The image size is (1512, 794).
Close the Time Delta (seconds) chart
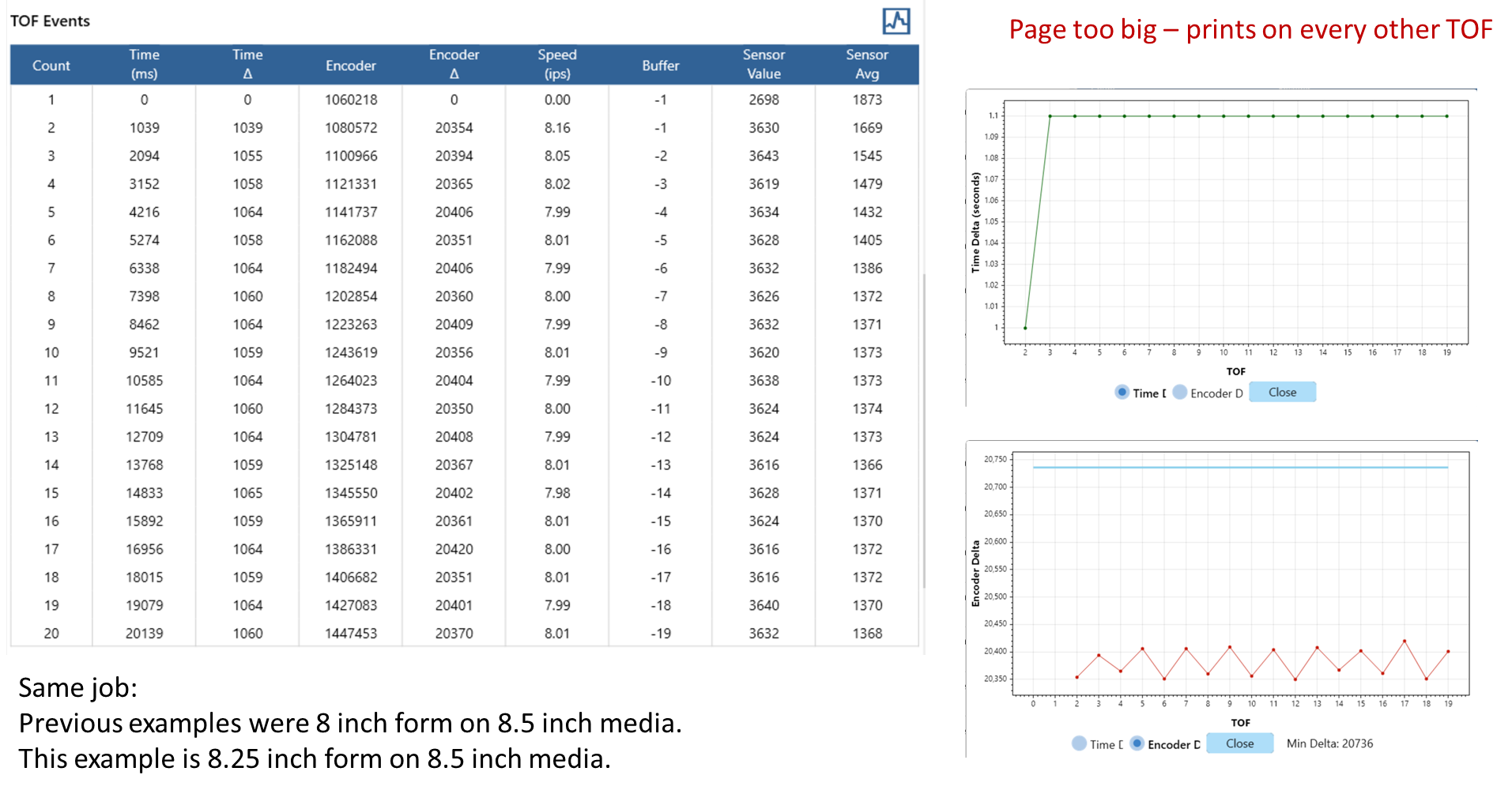coord(1282,392)
